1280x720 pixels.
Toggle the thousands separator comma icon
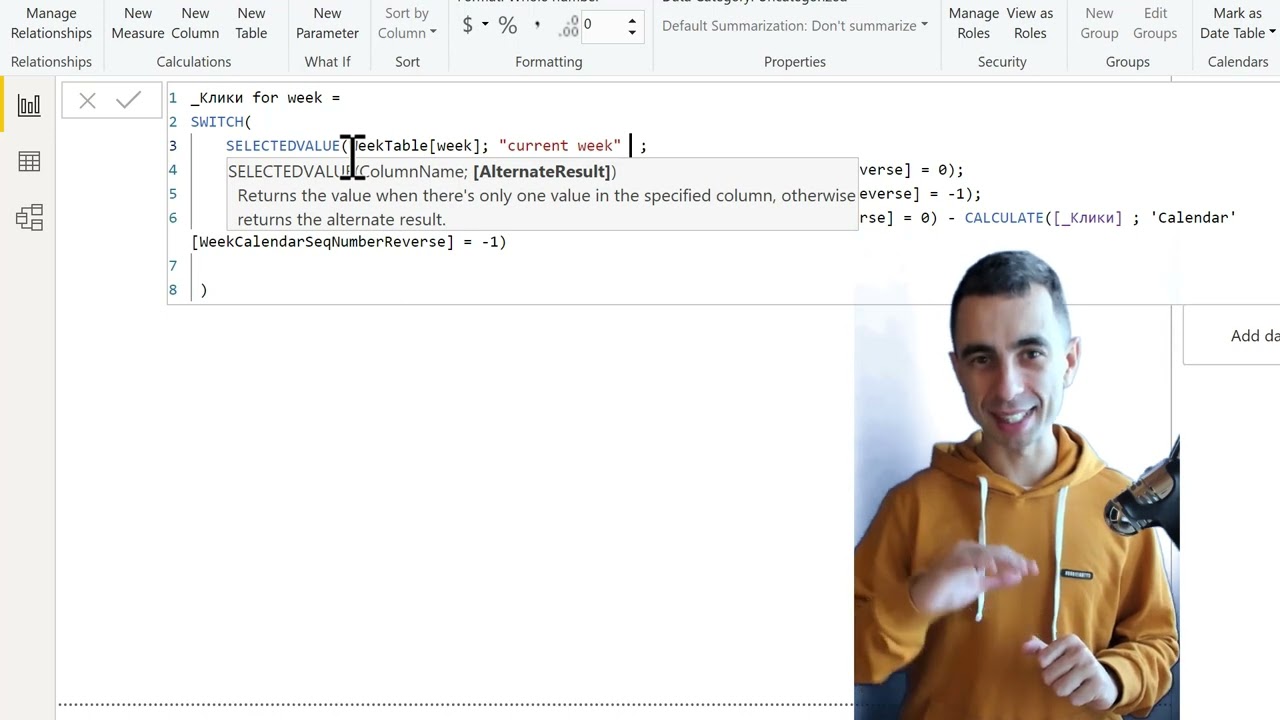coord(537,25)
